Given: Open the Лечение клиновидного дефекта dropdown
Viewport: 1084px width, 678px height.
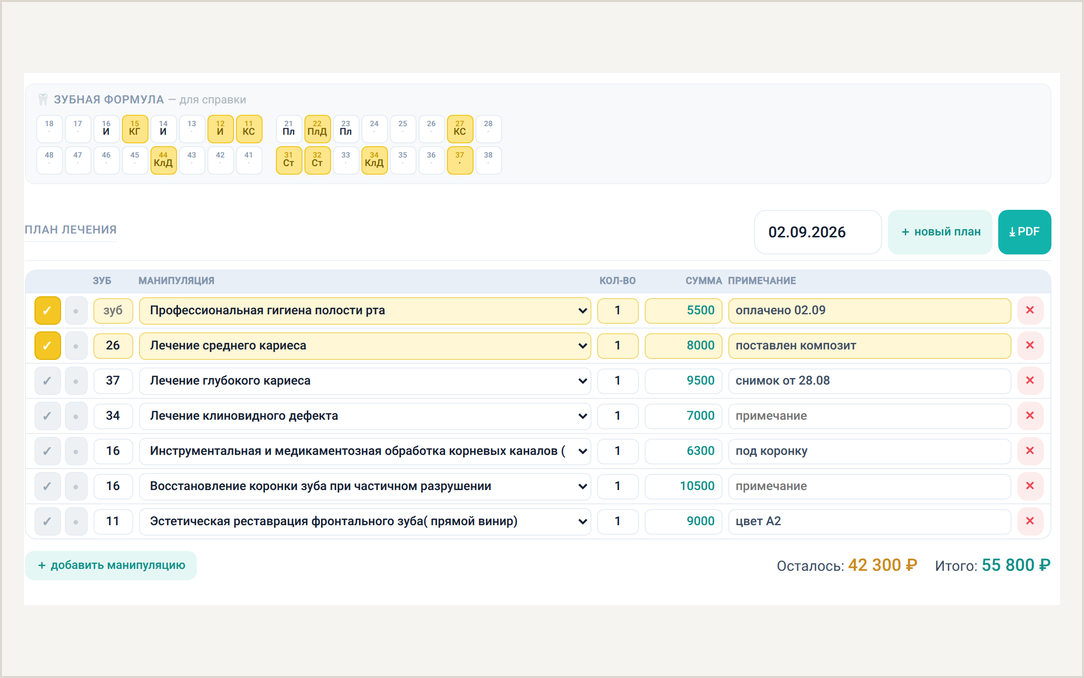Looking at the screenshot, I should 365,416.
